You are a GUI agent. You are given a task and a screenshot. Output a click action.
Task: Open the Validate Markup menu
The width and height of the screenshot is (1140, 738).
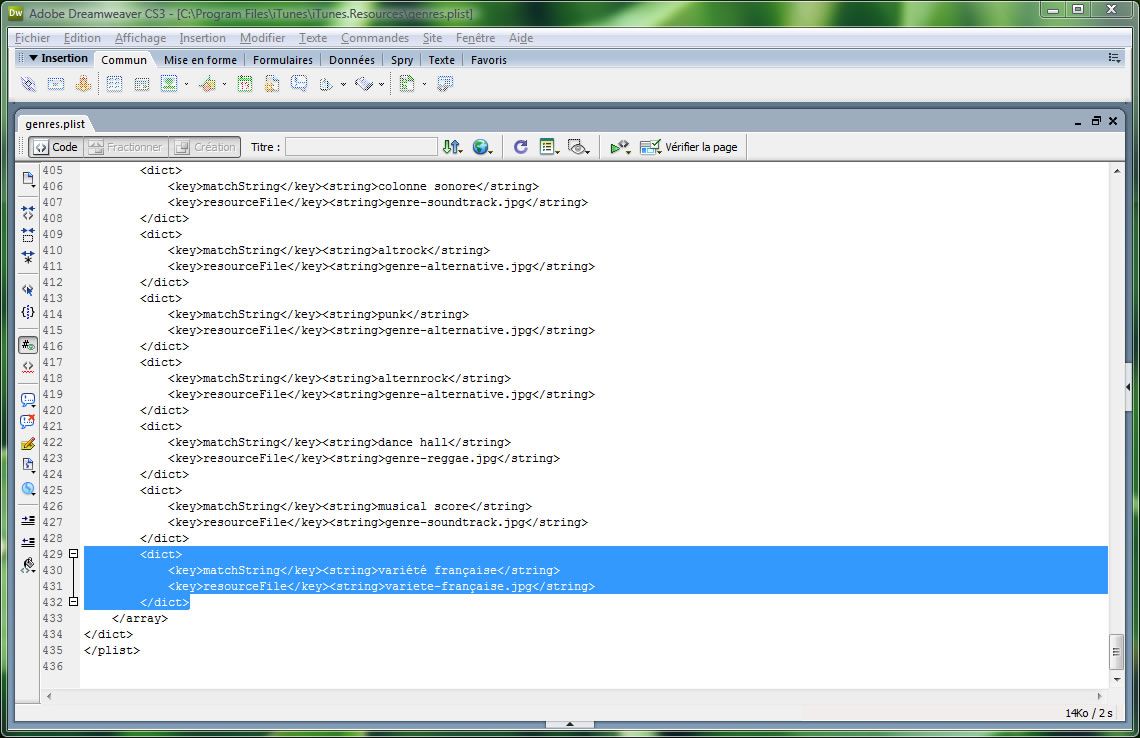coord(620,147)
